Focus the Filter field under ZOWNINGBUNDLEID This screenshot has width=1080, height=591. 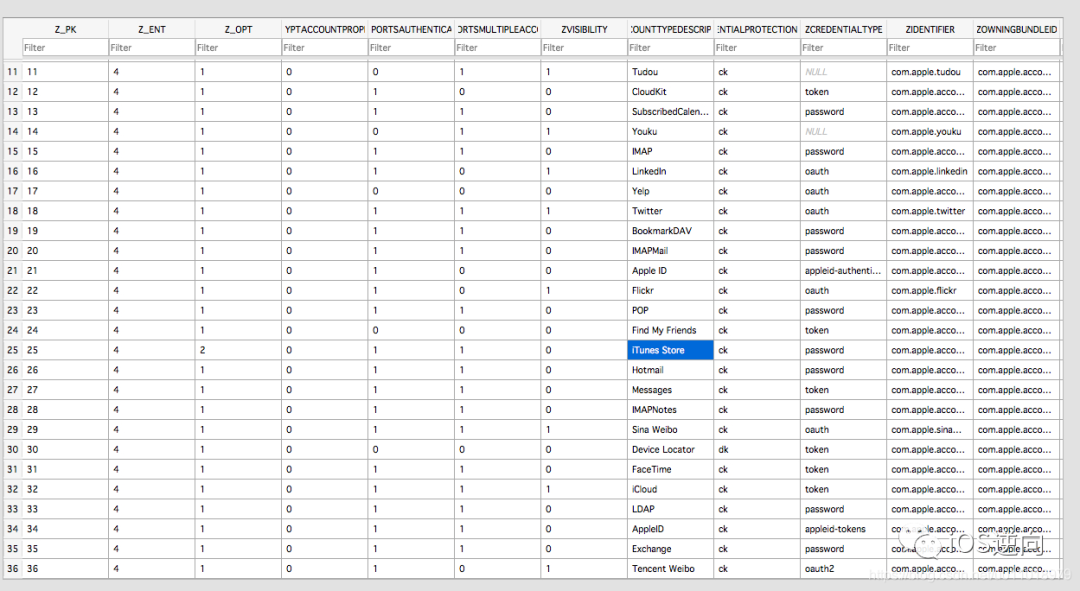pos(1016,48)
